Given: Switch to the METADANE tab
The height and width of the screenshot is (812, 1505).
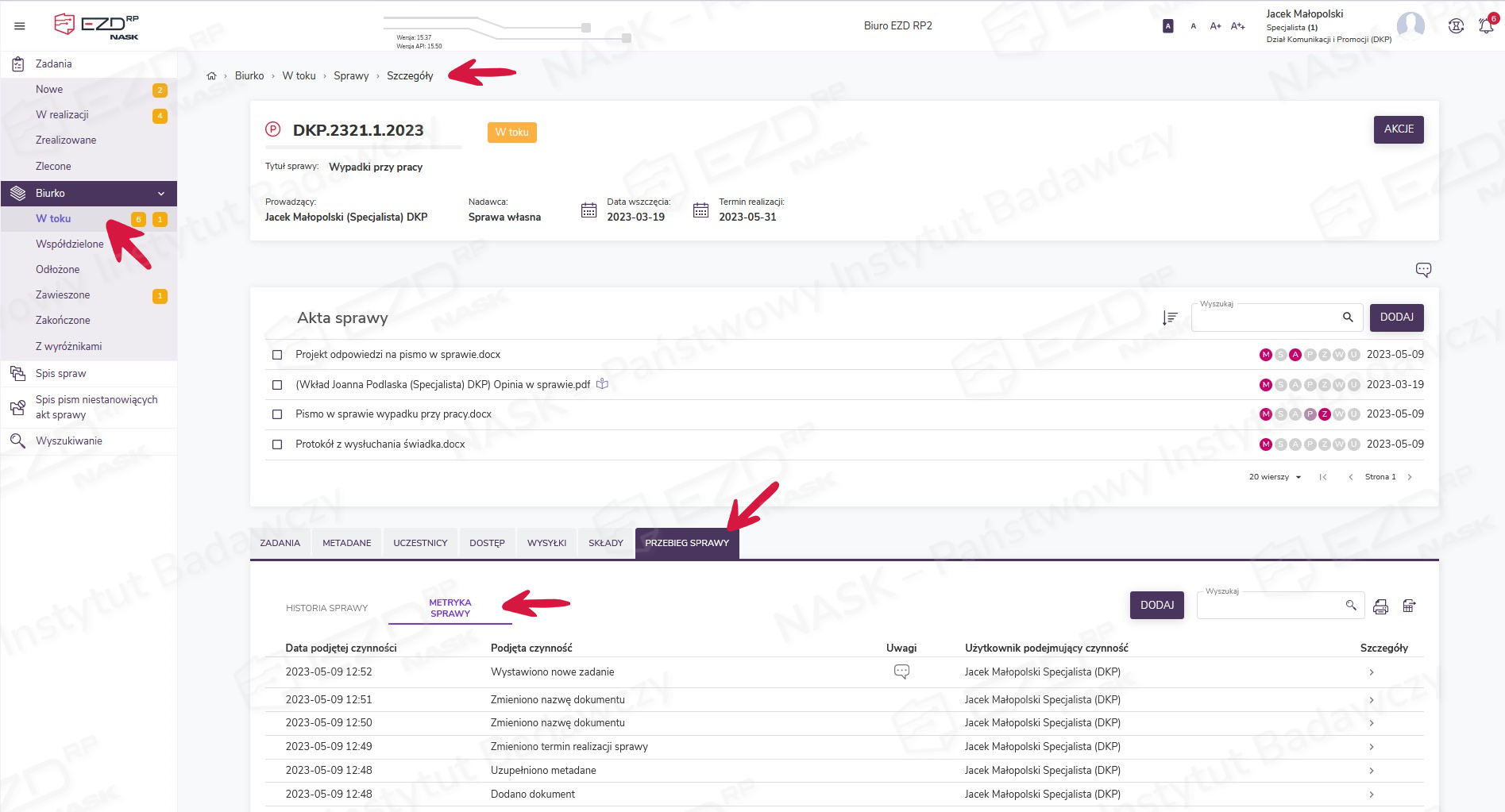Looking at the screenshot, I should [x=346, y=544].
